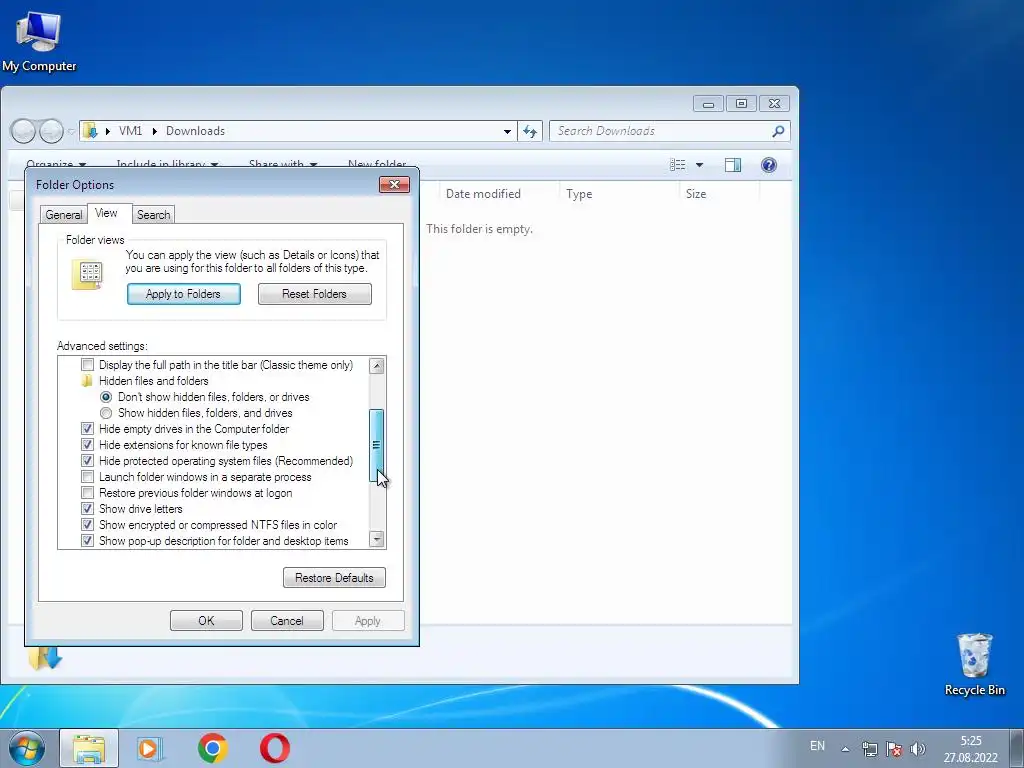The width and height of the screenshot is (1024, 768).
Task: Click the Action Center flag tray icon
Action: pyautogui.click(x=894, y=748)
